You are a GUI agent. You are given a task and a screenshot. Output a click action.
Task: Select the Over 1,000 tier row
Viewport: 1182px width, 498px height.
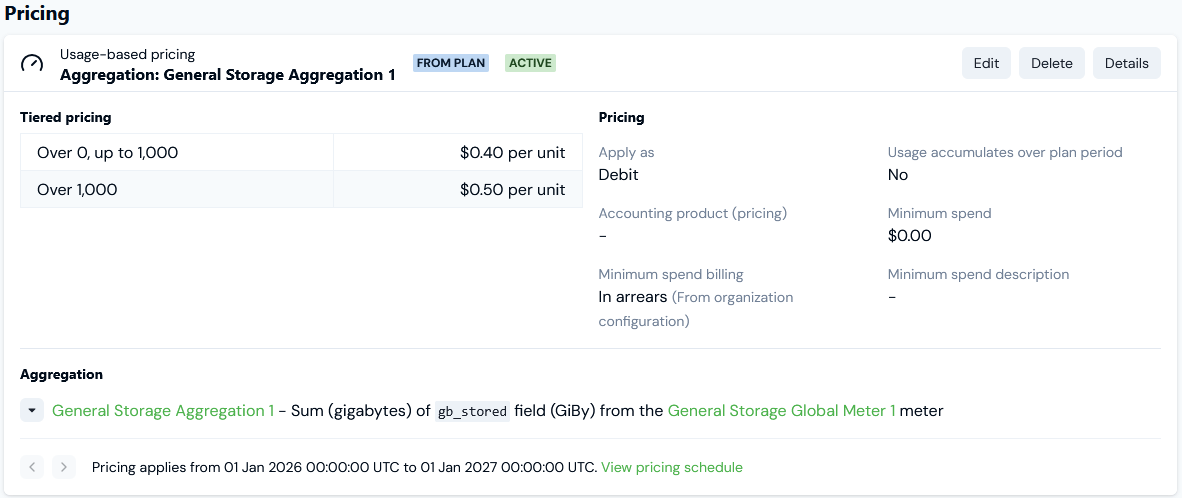click(301, 190)
